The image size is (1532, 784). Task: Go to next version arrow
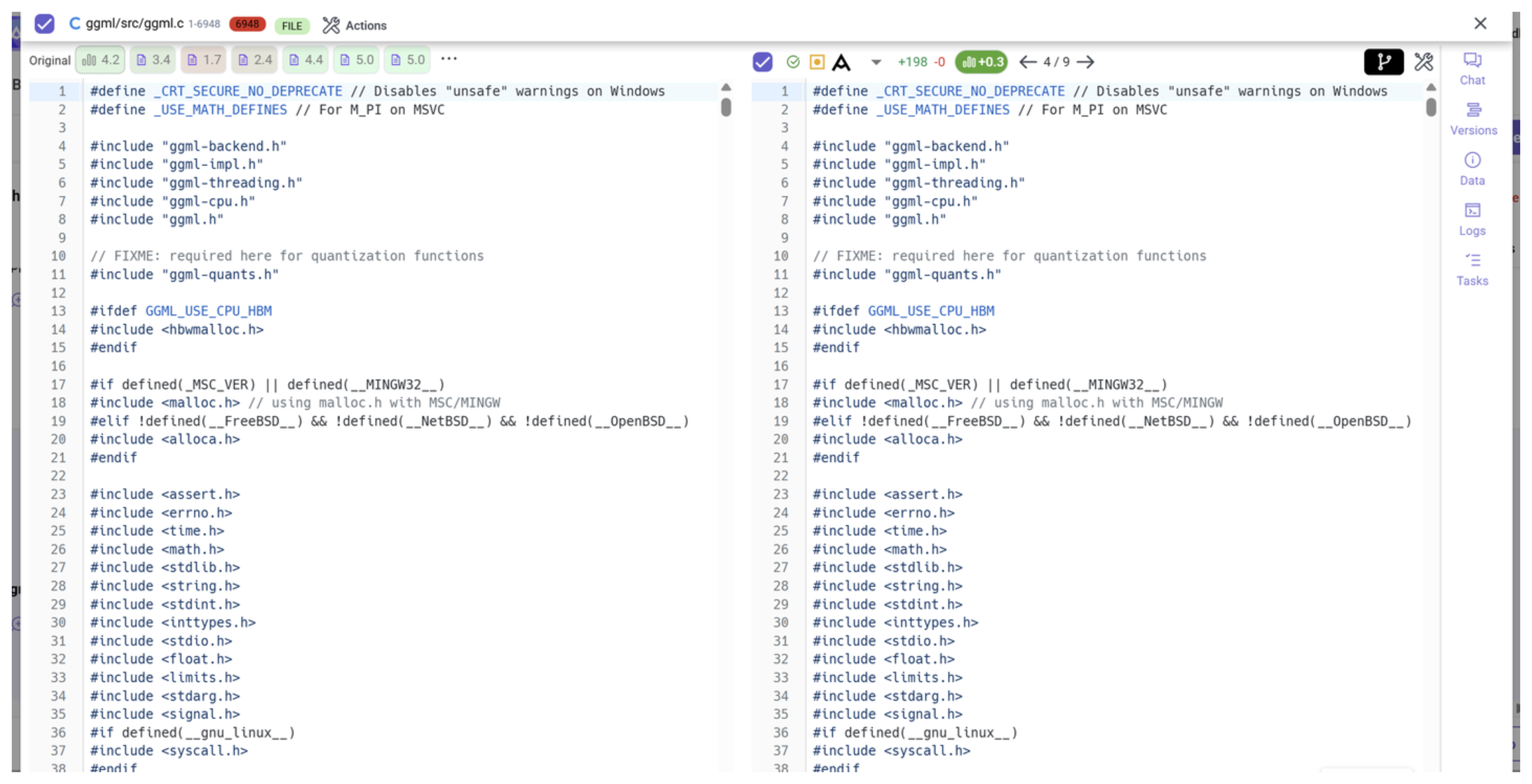(1086, 62)
